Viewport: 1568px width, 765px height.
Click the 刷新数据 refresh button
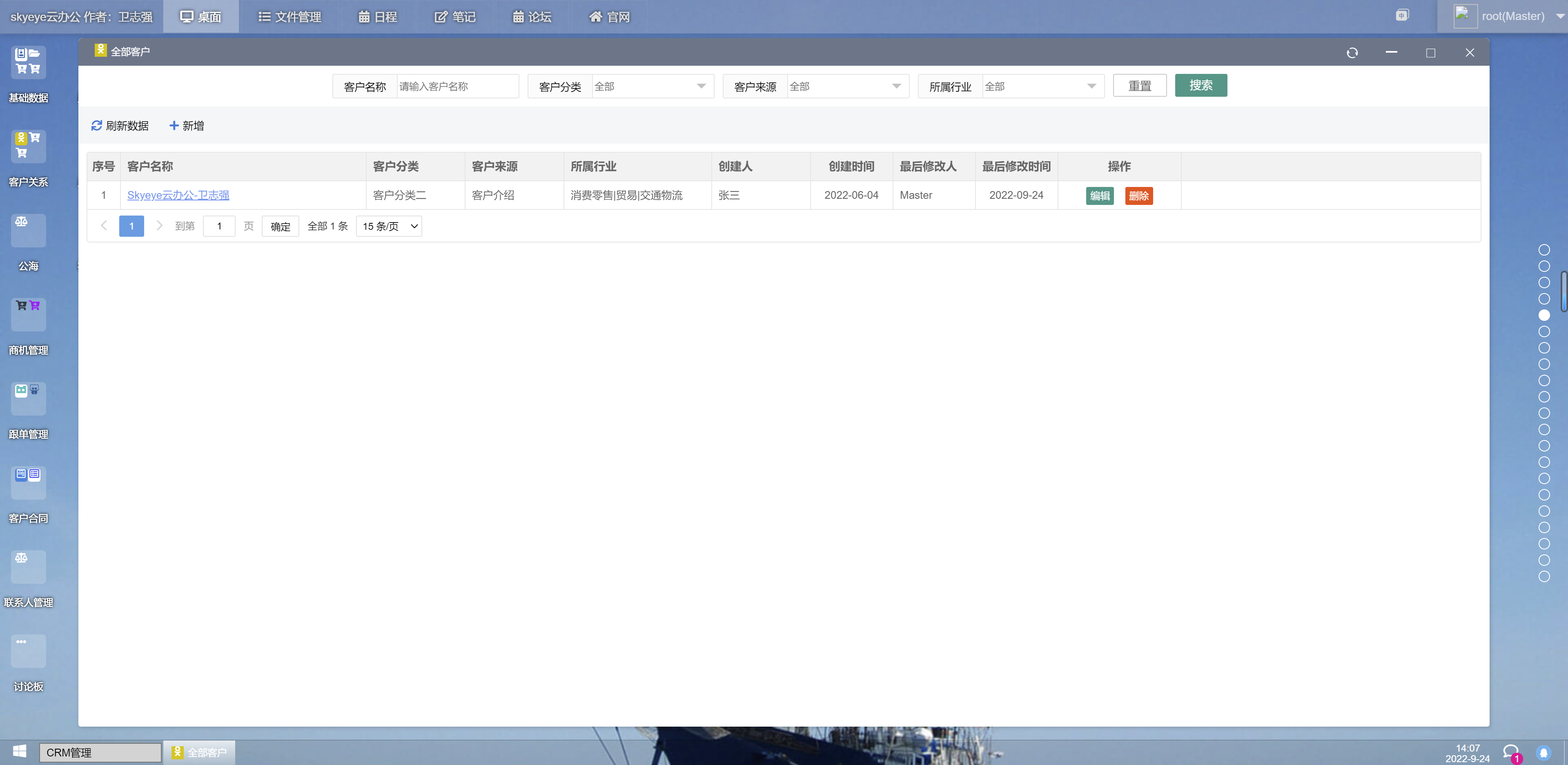point(120,125)
